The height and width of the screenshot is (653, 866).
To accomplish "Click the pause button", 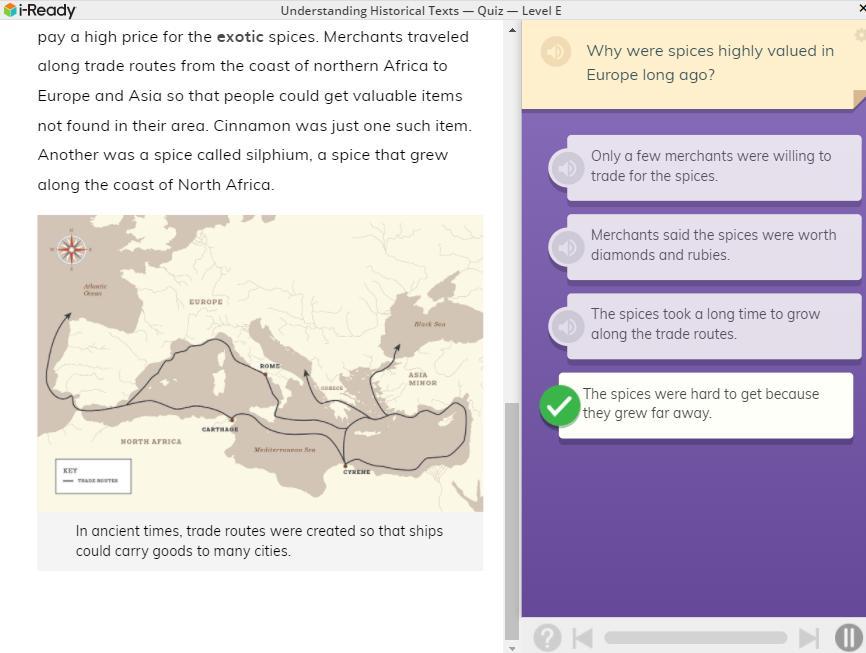I will (x=848, y=637).
